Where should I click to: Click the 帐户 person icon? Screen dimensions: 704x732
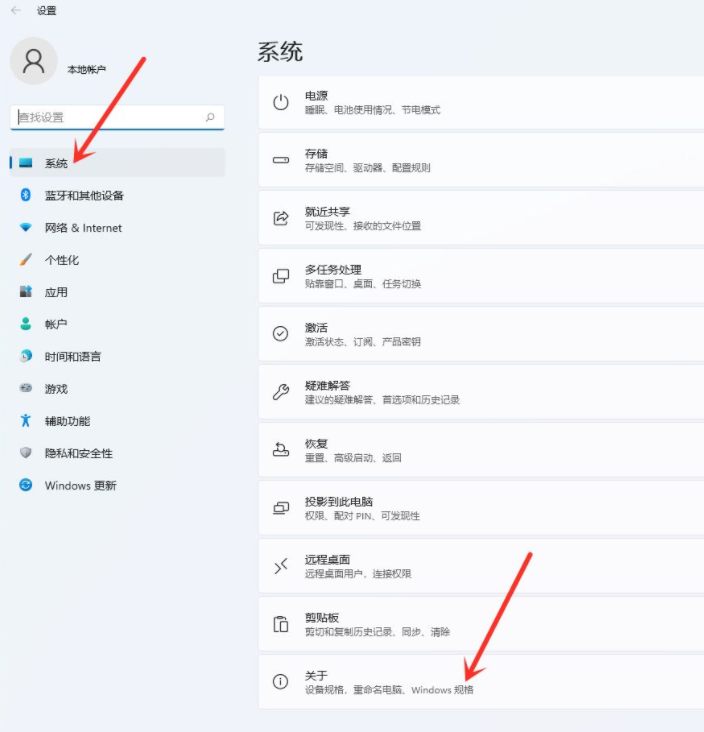(x=26, y=324)
